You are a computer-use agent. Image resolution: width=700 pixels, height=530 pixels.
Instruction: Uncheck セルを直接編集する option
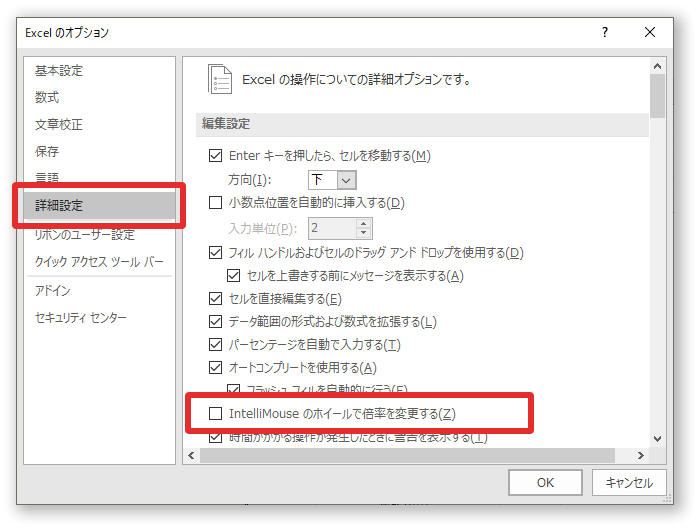(215, 299)
